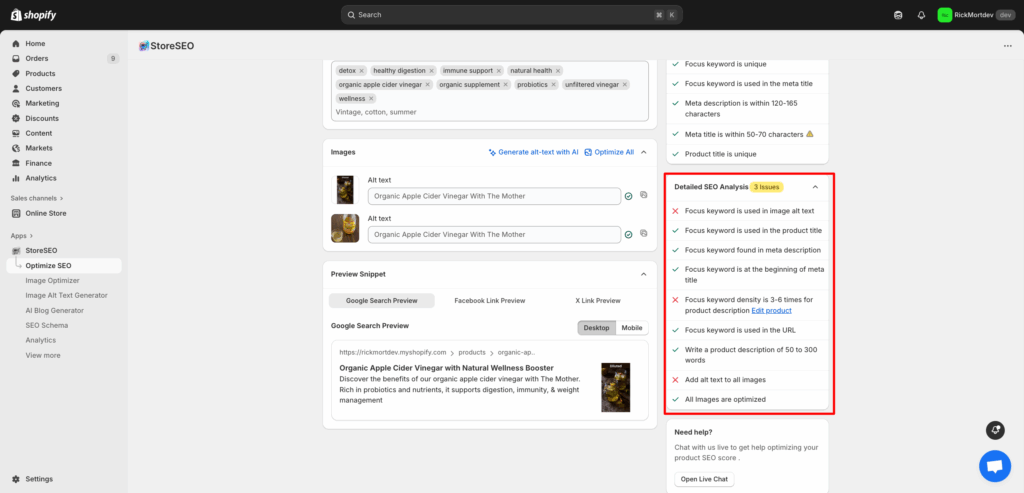The width and height of the screenshot is (1024, 493).
Task: Open the notifications bell in top bar
Action: coord(921,15)
